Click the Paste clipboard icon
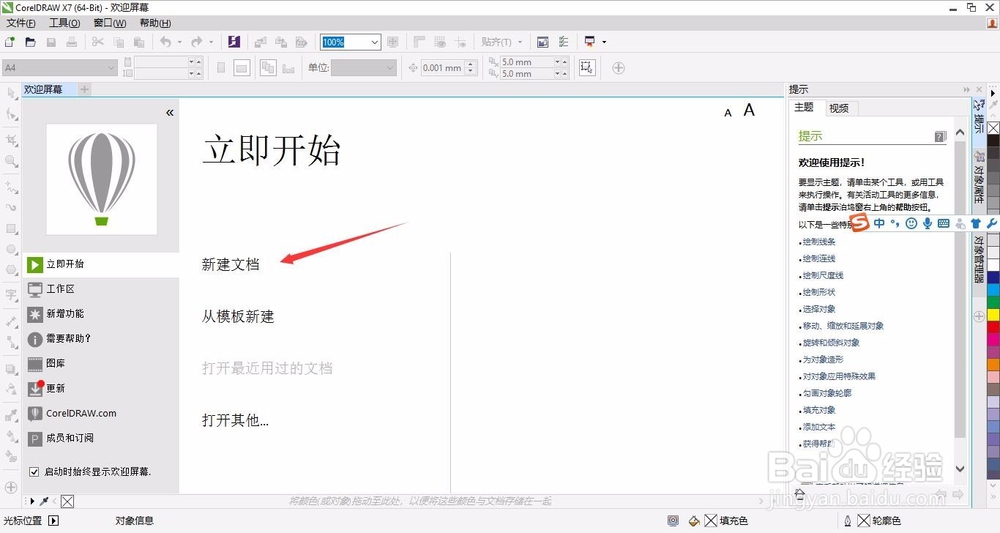The image size is (1000, 533). click(x=139, y=42)
